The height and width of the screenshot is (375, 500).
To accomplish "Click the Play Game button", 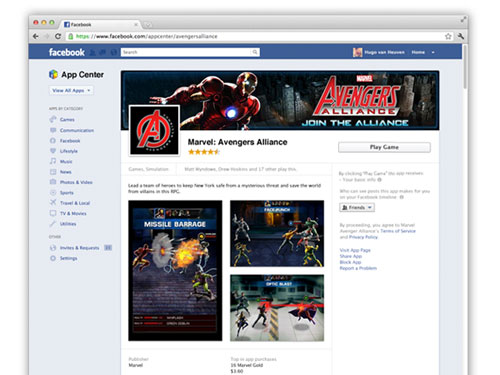I will point(384,147).
